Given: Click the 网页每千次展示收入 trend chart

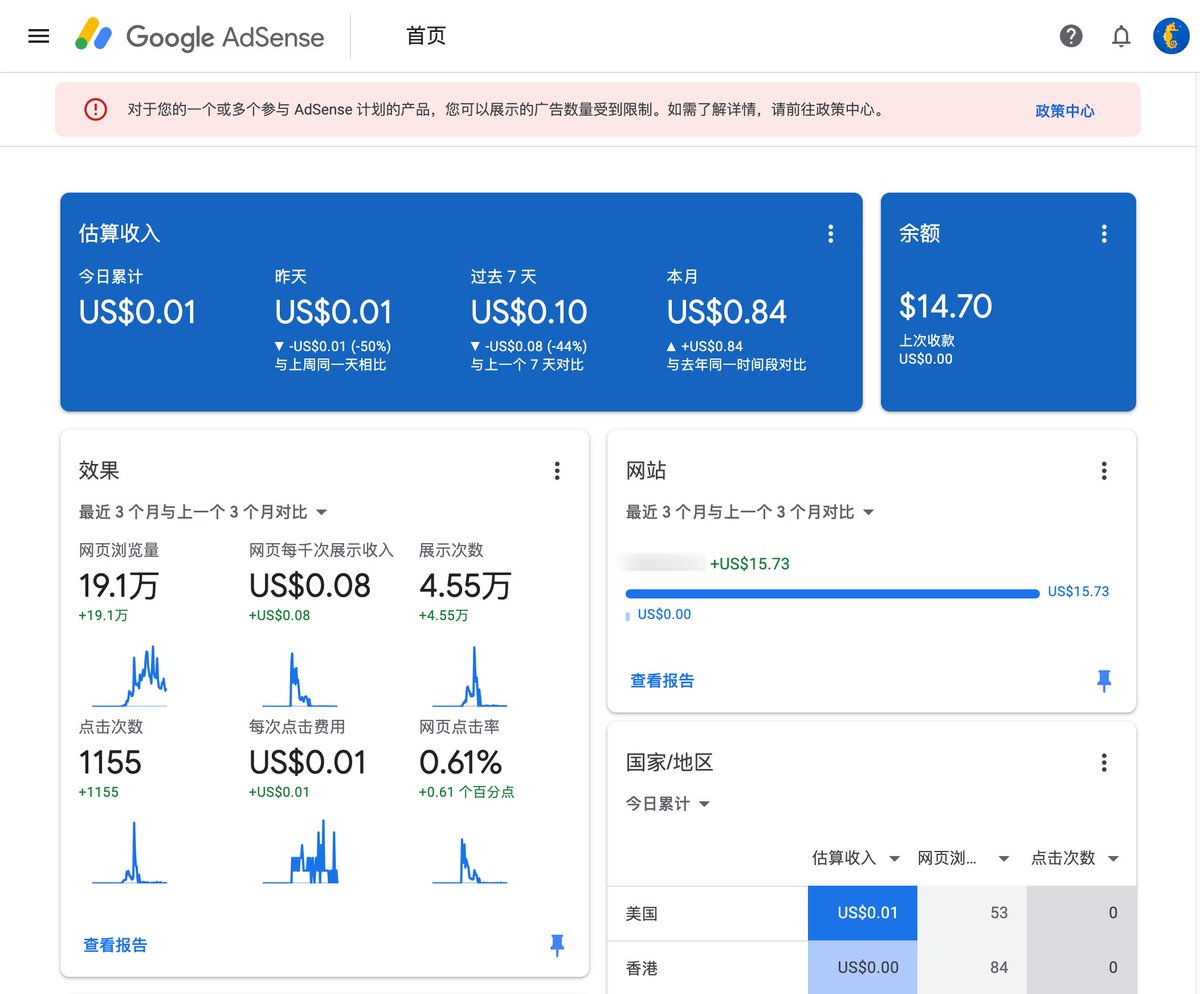Looking at the screenshot, I should [x=300, y=678].
